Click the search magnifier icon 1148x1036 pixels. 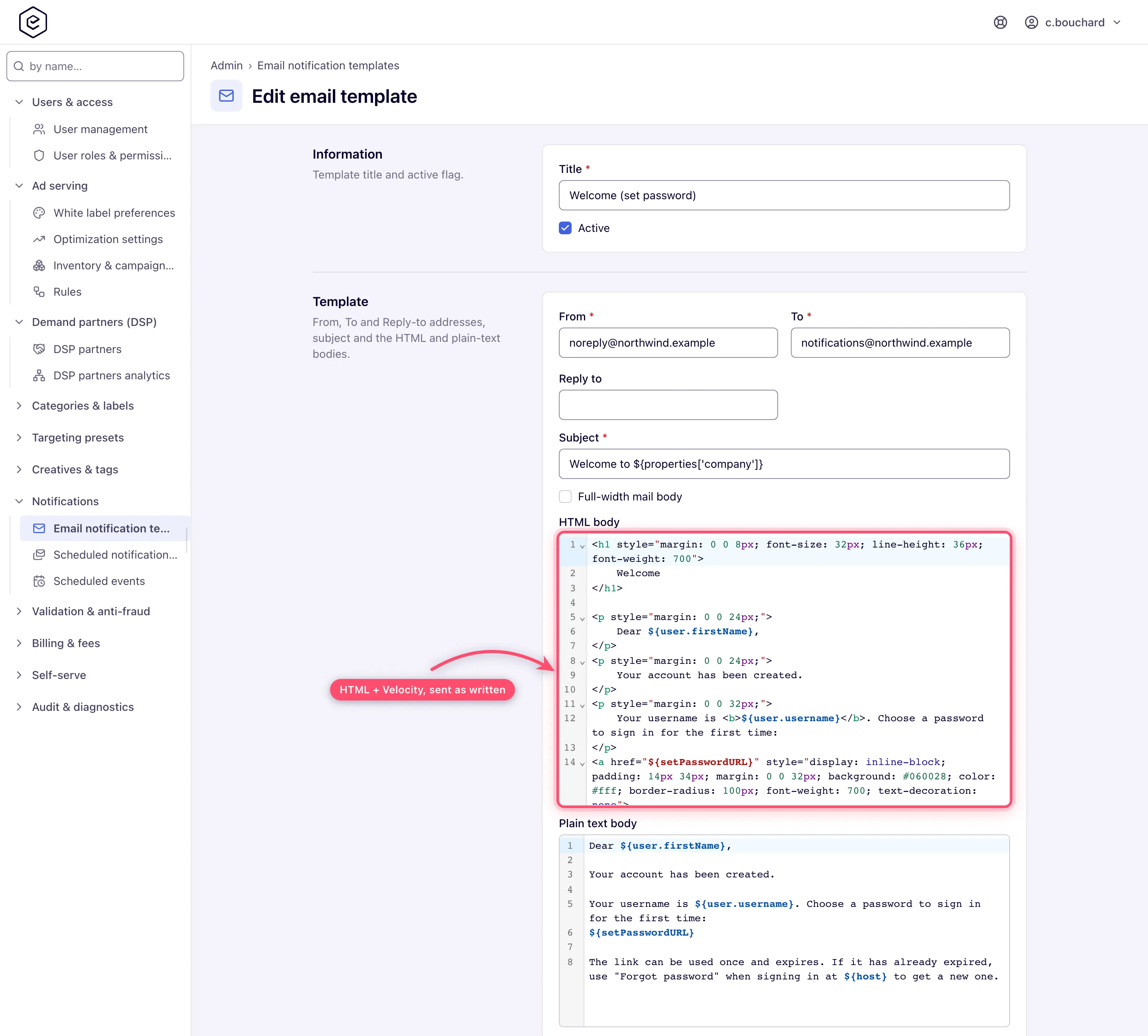[19, 66]
